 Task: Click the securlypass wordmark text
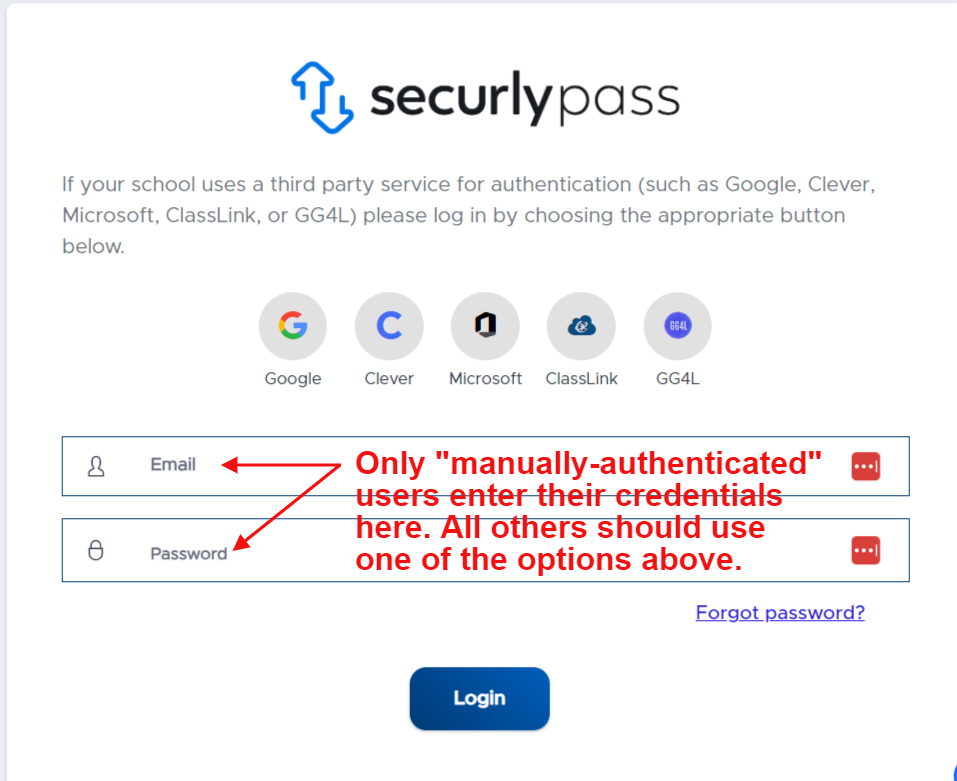pyautogui.click(x=525, y=99)
